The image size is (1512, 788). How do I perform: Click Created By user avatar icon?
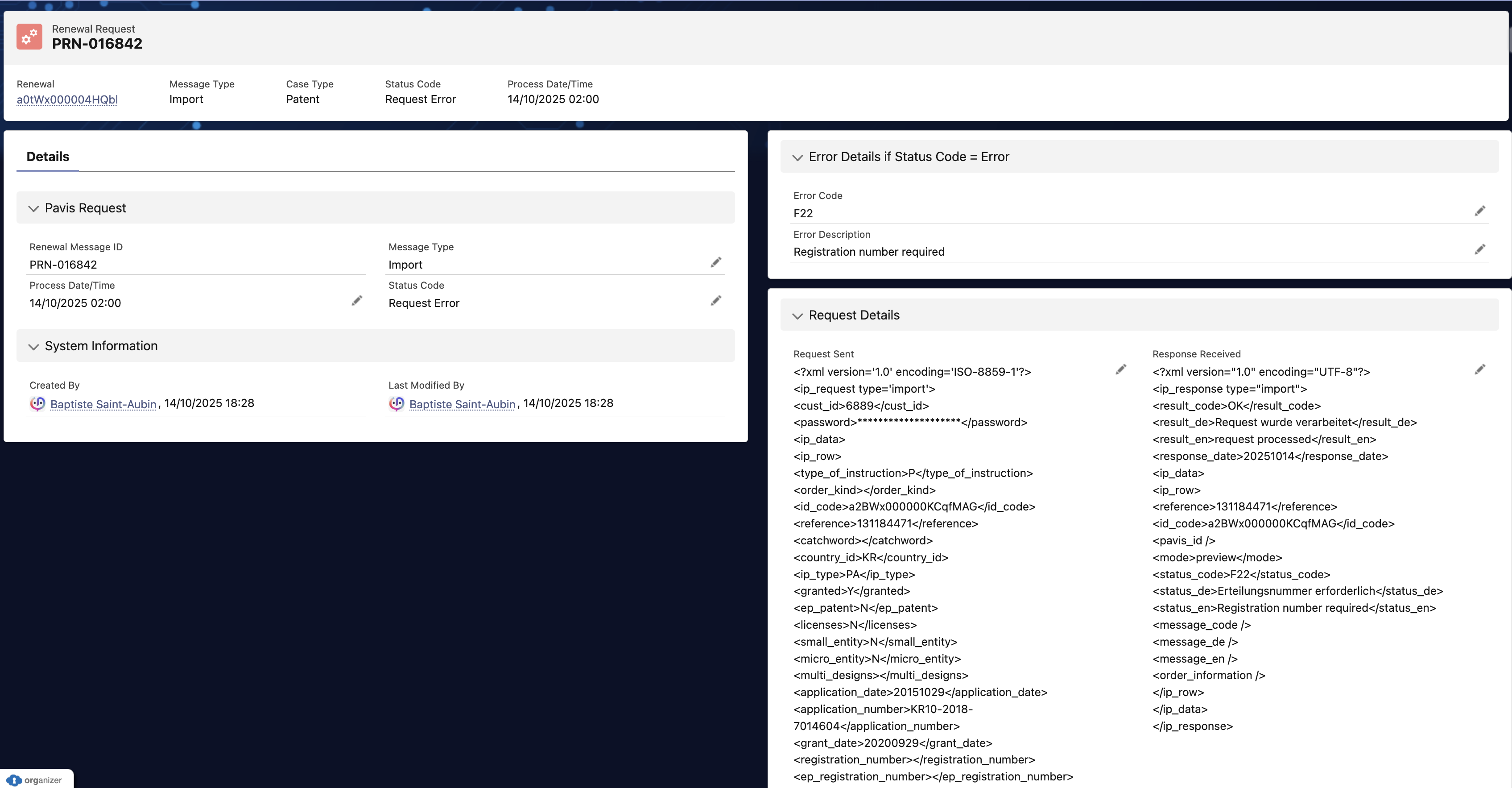[x=37, y=403]
